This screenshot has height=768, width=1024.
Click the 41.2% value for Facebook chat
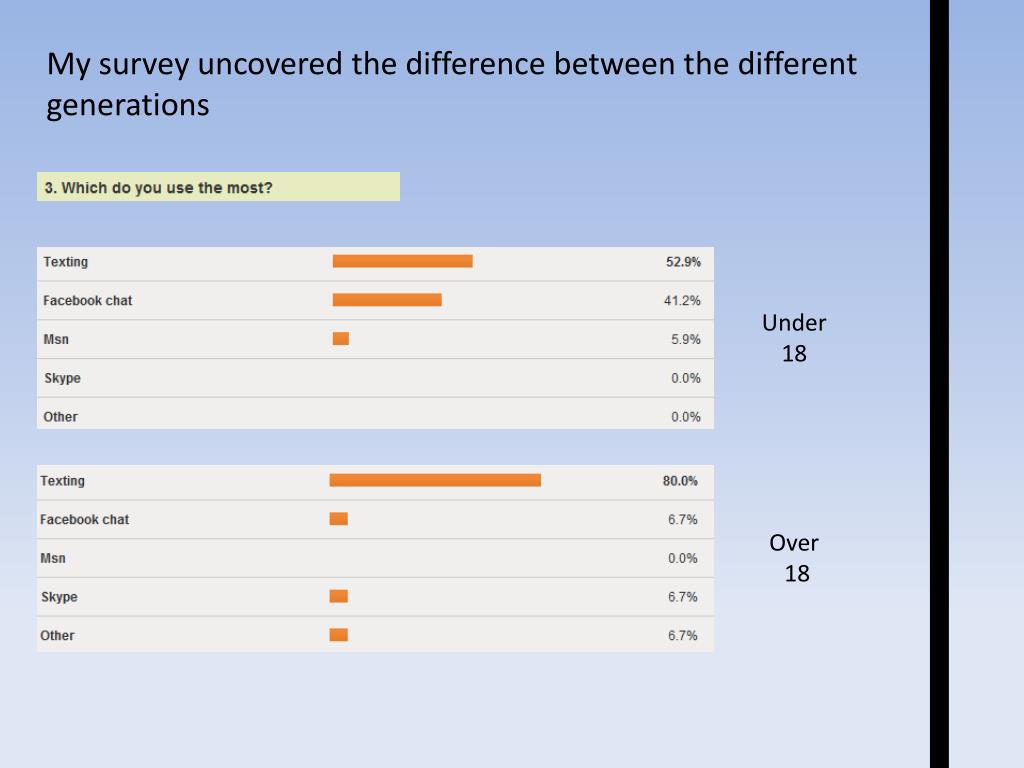click(682, 300)
